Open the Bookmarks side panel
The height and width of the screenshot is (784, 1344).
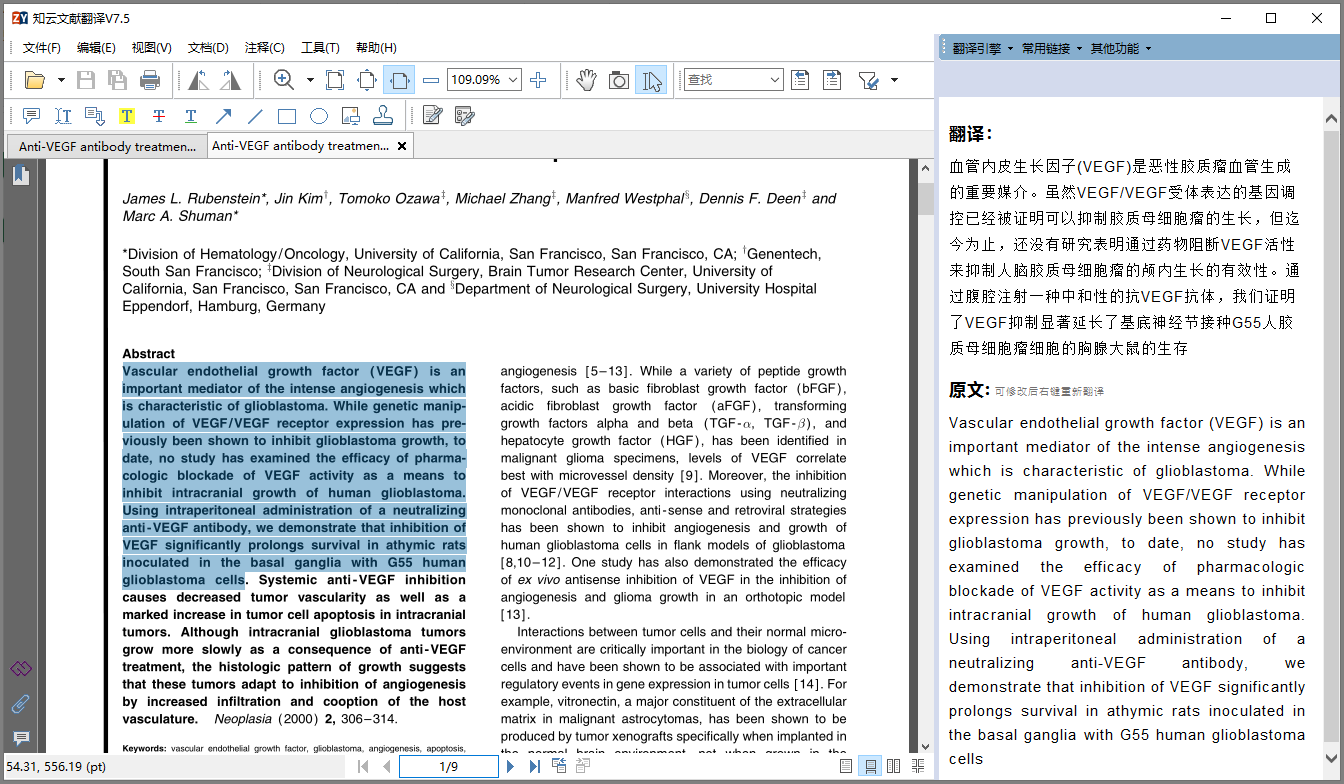pyautogui.click(x=21, y=176)
